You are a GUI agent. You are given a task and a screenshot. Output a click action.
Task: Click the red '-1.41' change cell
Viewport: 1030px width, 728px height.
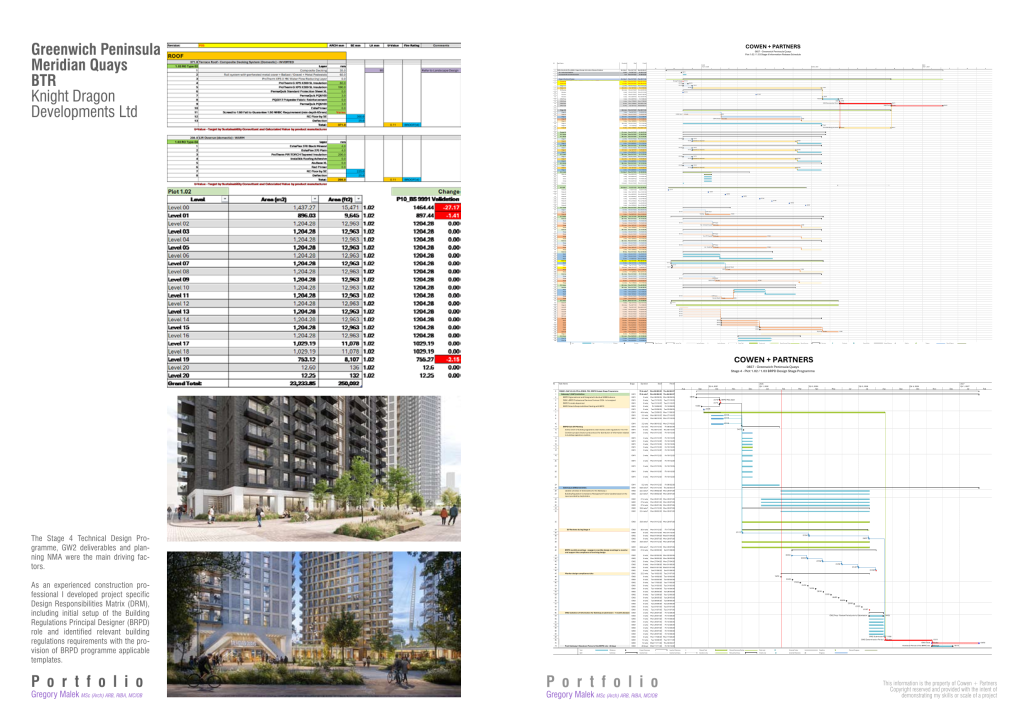tap(448, 216)
